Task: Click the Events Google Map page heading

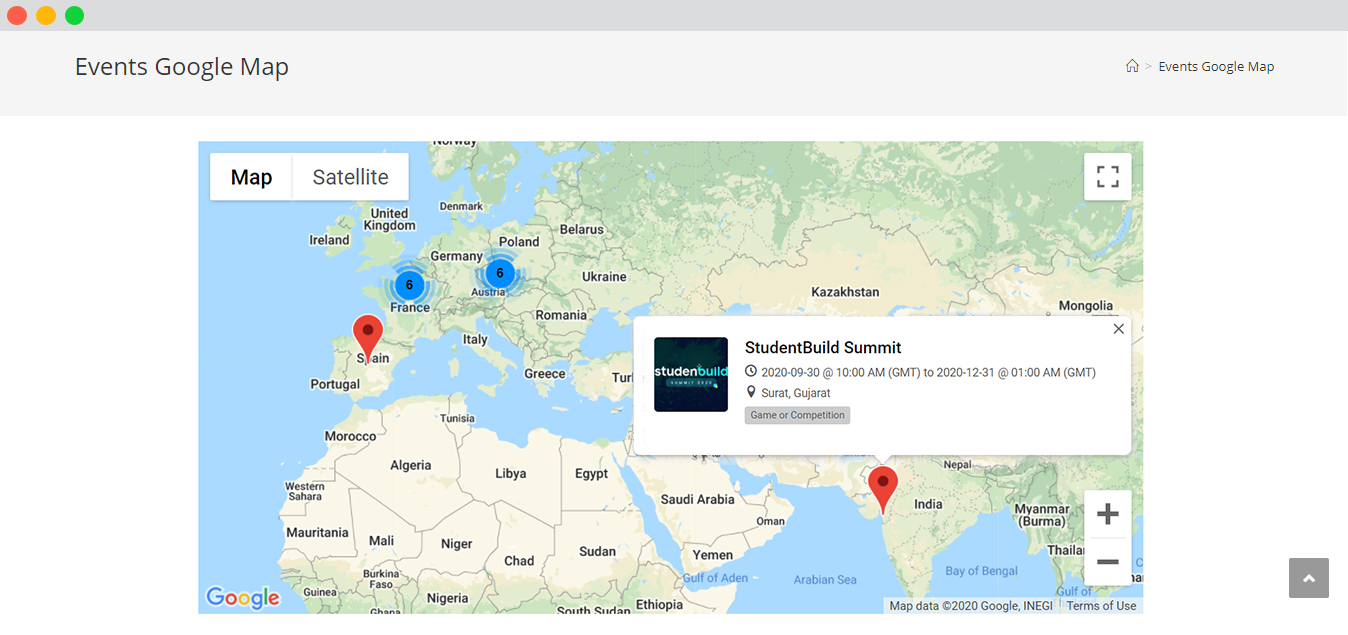Action: pyautogui.click(x=182, y=67)
